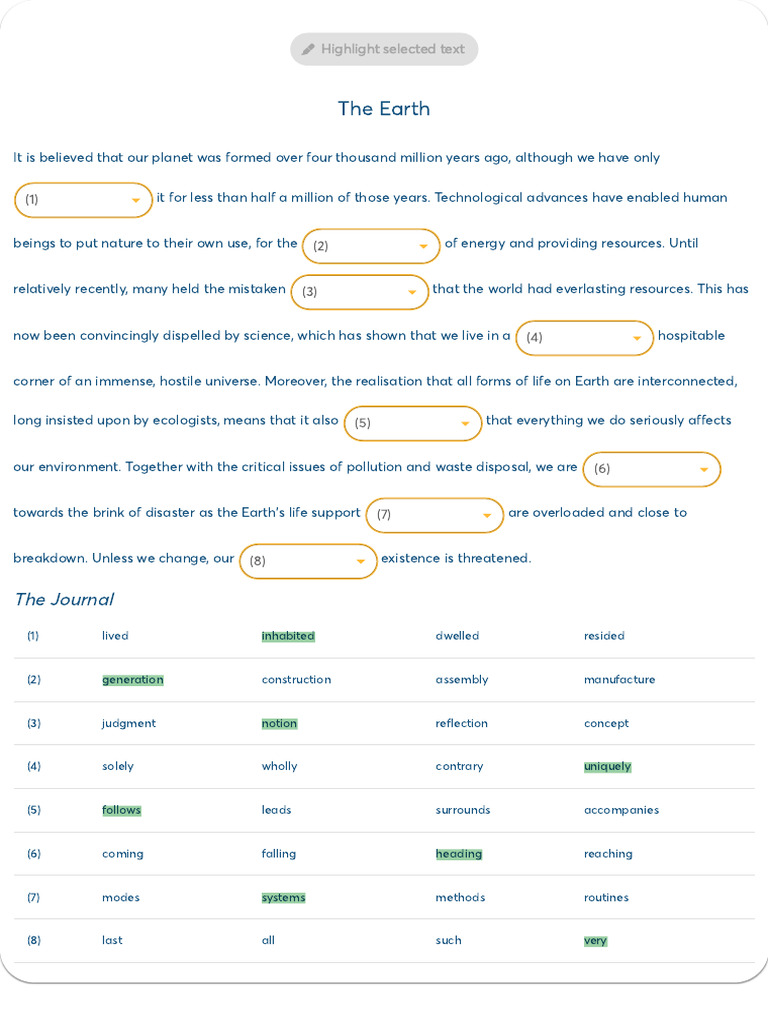
Task: Click the word "dwelled"
Action: [x=457, y=635]
